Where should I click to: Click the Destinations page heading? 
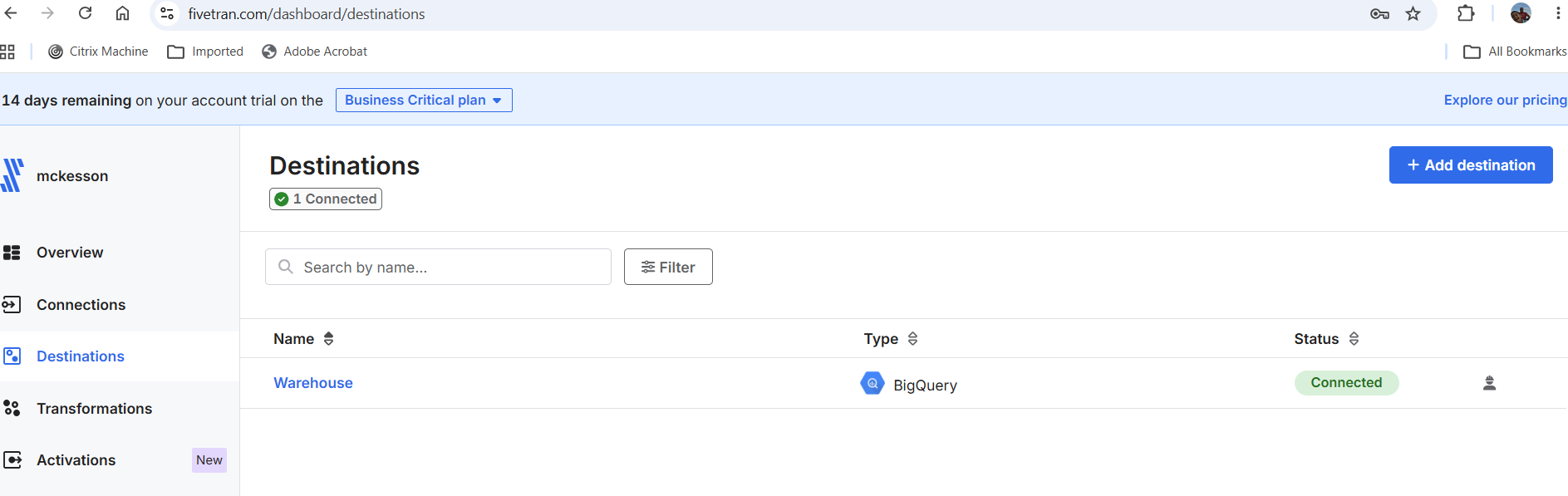click(345, 166)
